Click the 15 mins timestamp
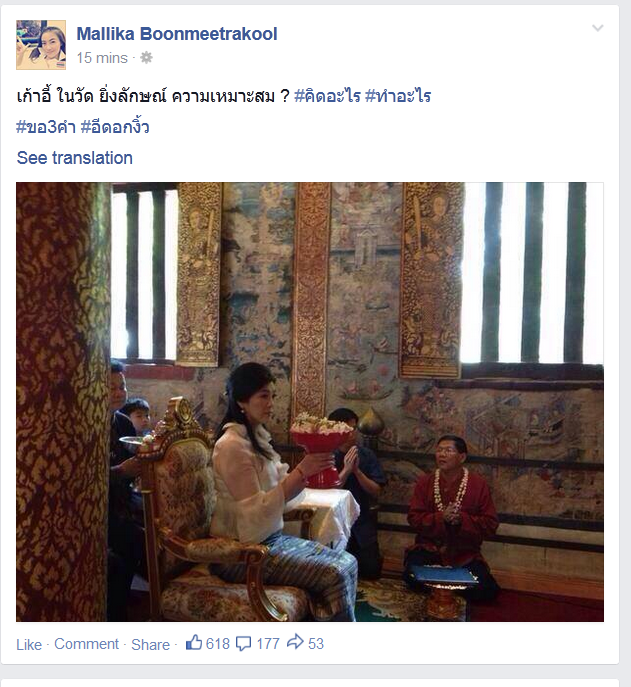The image size is (631, 687). [102, 58]
